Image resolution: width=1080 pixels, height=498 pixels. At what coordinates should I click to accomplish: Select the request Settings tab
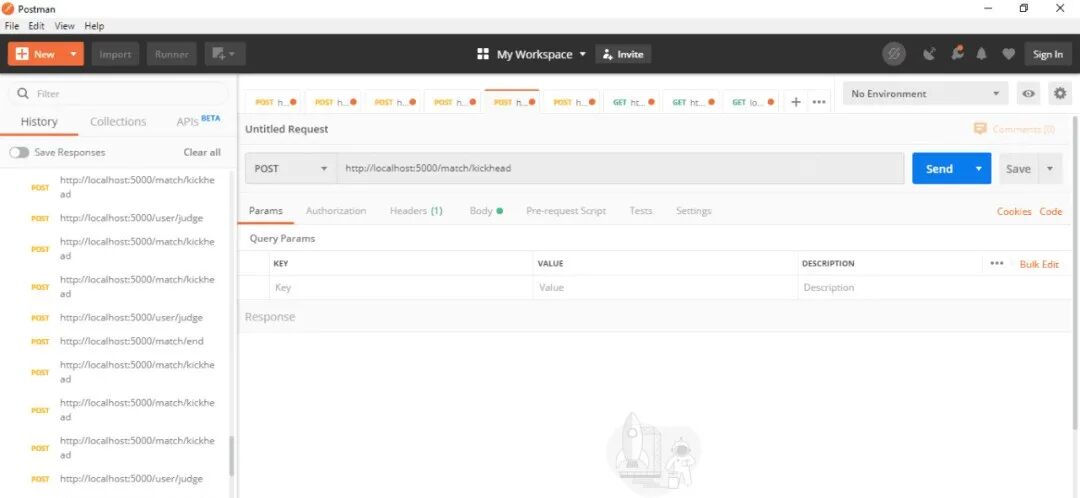coord(694,211)
